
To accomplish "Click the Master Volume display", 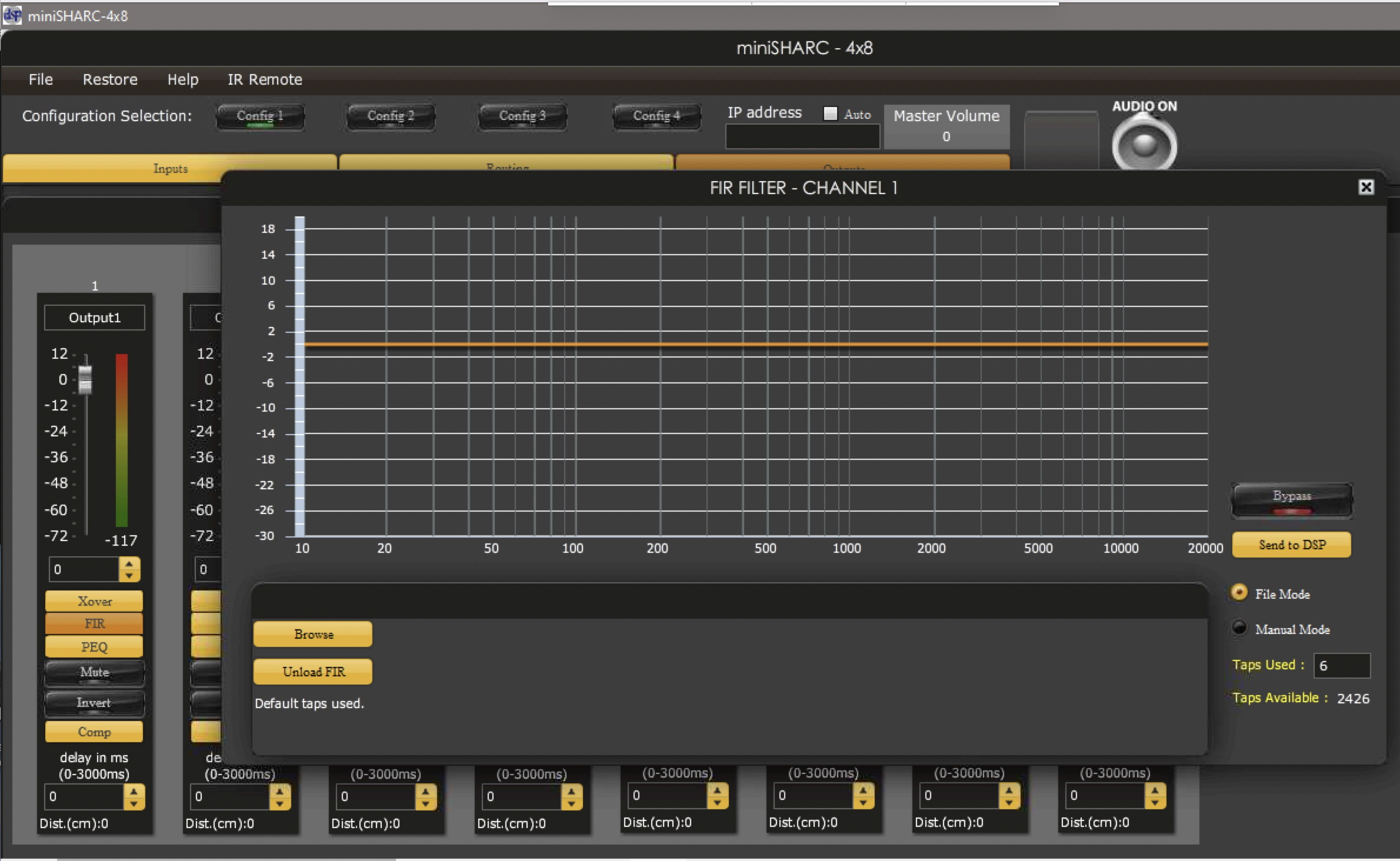I will (x=946, y=126).
